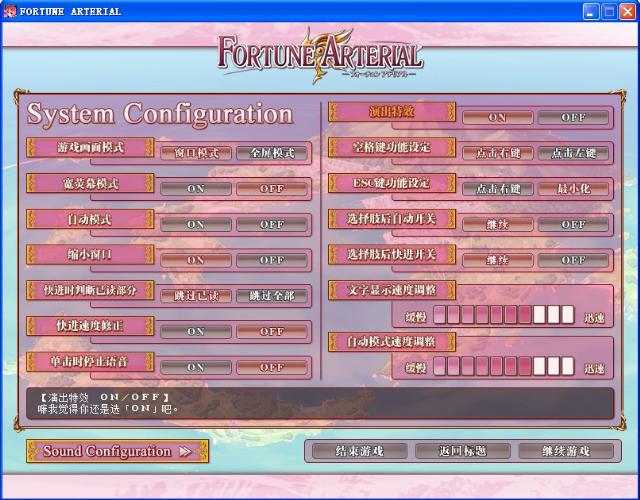Click the hint description text box

tap(320, 403)
